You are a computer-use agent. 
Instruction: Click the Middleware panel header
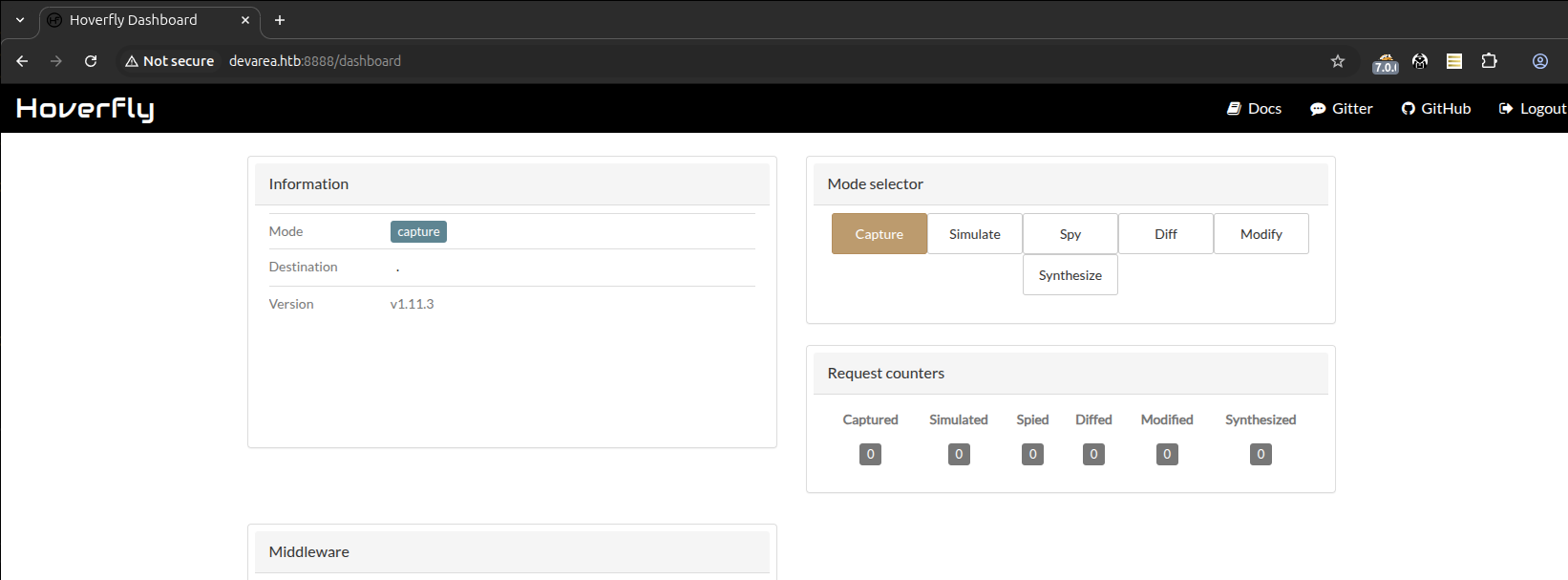coord(512,552)
